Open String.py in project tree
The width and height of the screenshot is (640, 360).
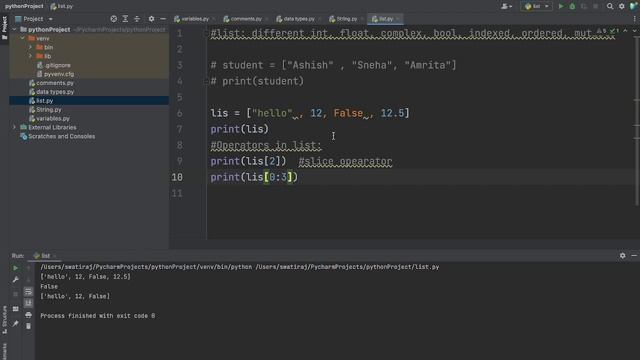(49, 109)
